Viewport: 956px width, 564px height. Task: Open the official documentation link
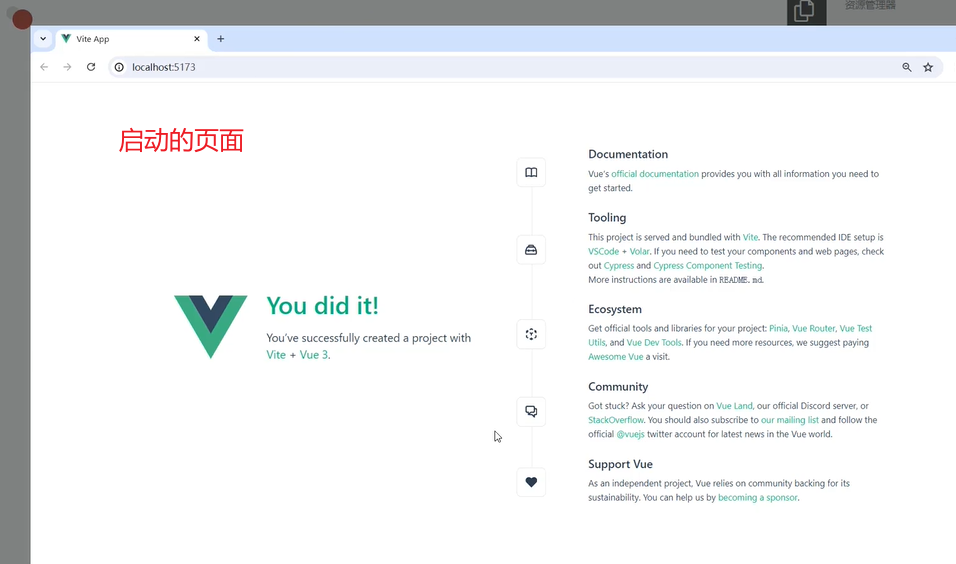coord(655,174)
